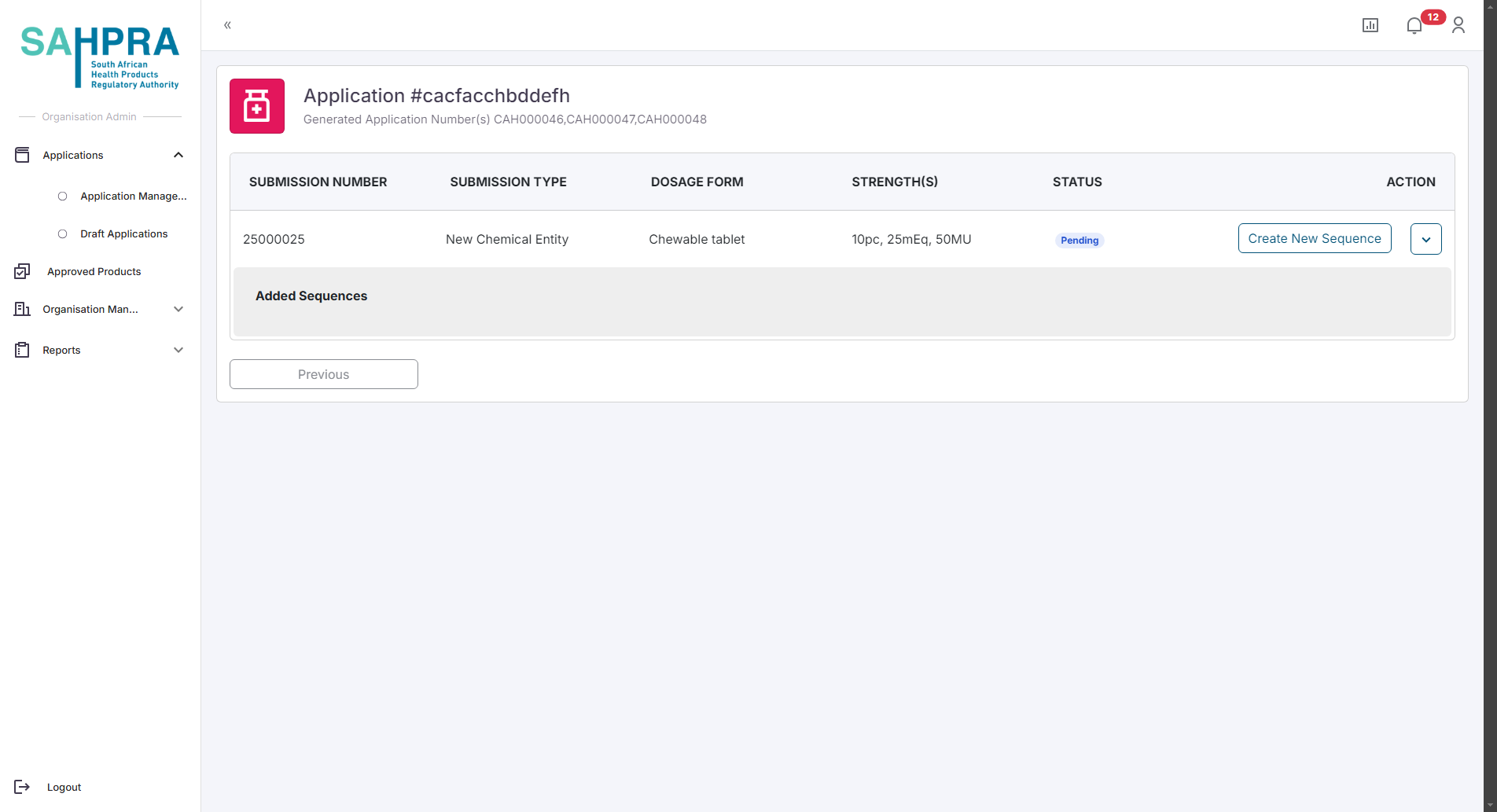
Task: Click the Approved Products sidebar icon
Action: [x=22, y=271]
